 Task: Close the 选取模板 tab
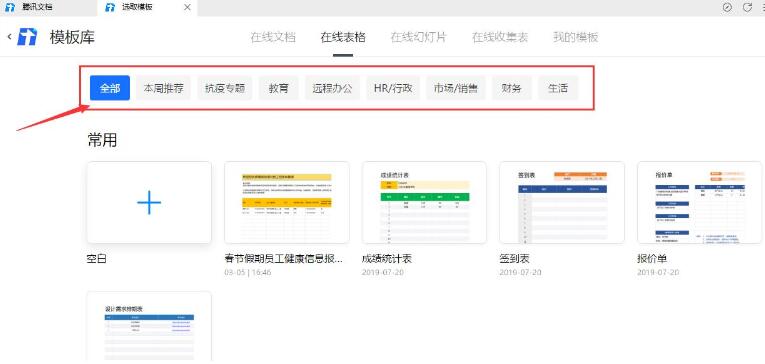(187, 7)
